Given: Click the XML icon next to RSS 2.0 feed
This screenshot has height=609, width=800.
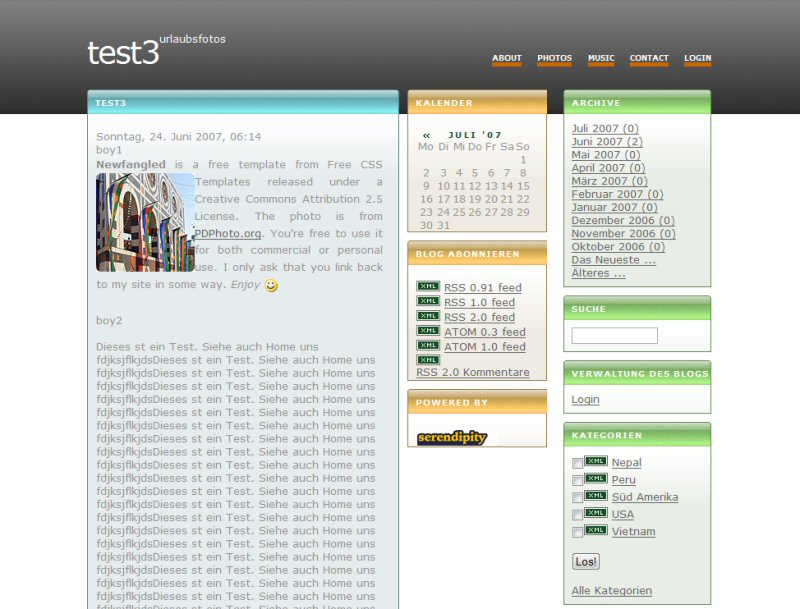Looking at the screenshot, I should pos(428,316).
